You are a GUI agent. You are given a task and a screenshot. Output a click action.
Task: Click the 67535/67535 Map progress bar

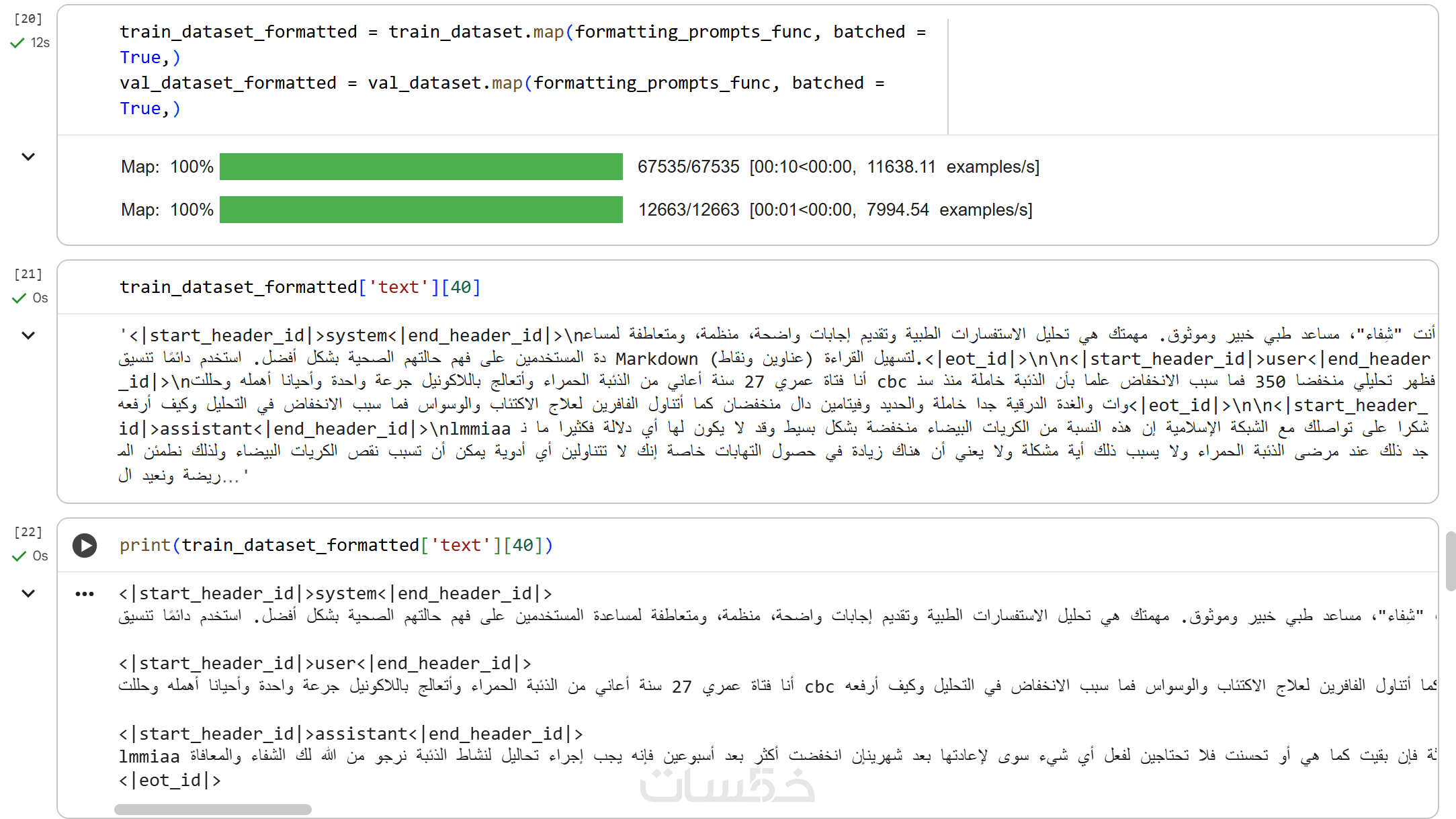[421, 167]
